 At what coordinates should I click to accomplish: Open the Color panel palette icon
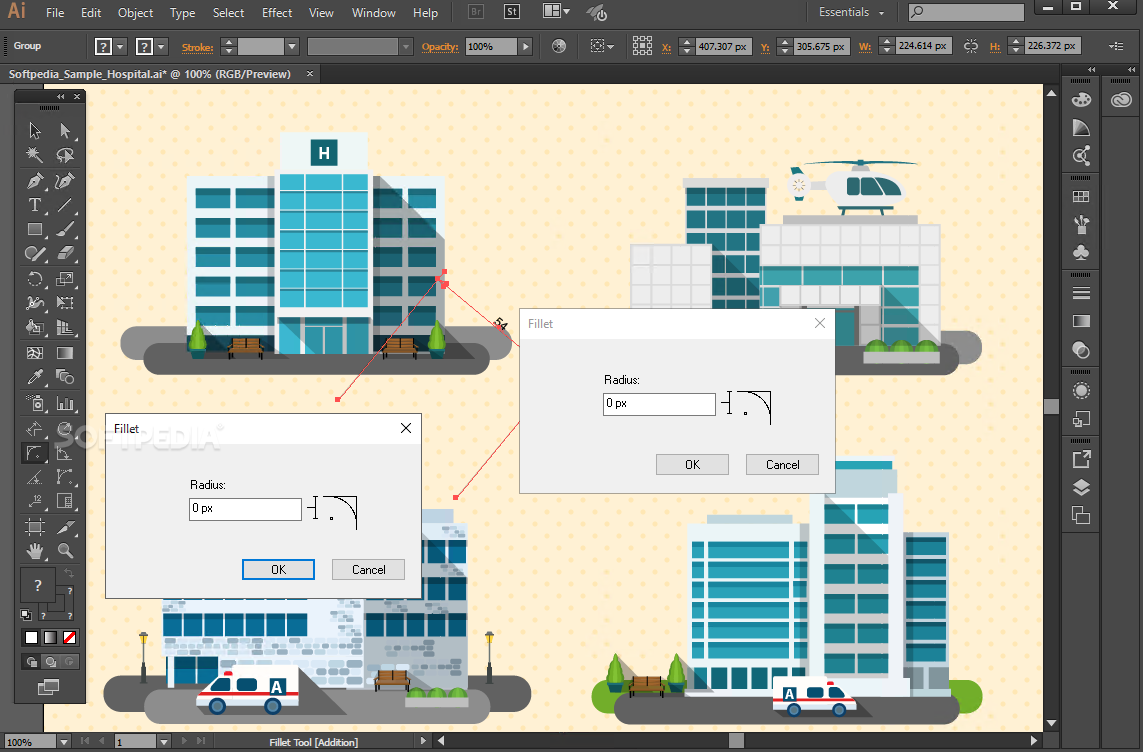(x=1081, y=101)
